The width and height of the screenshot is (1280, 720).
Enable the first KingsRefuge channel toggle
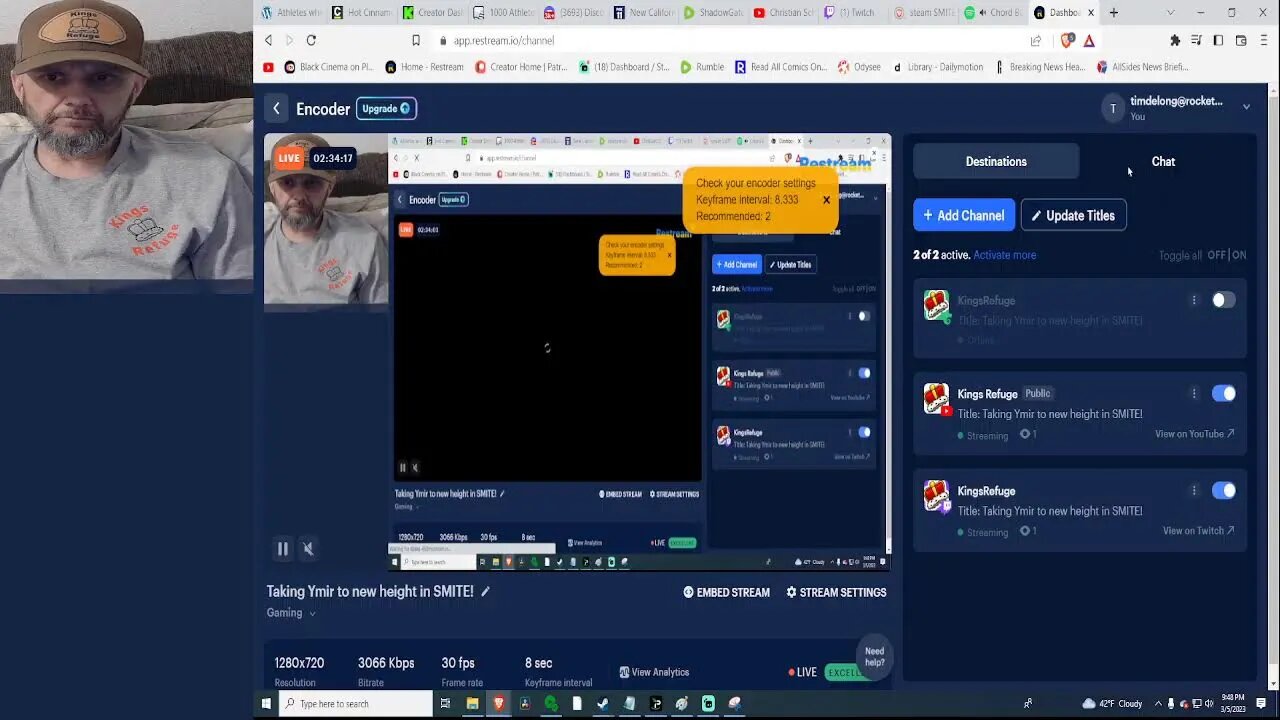[x=1223, y=300]
